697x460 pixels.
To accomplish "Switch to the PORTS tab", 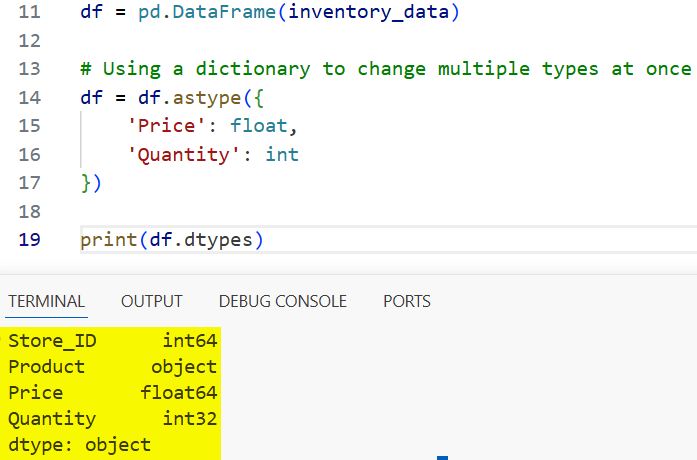I will pyautogui.click(x=407, y=301).
